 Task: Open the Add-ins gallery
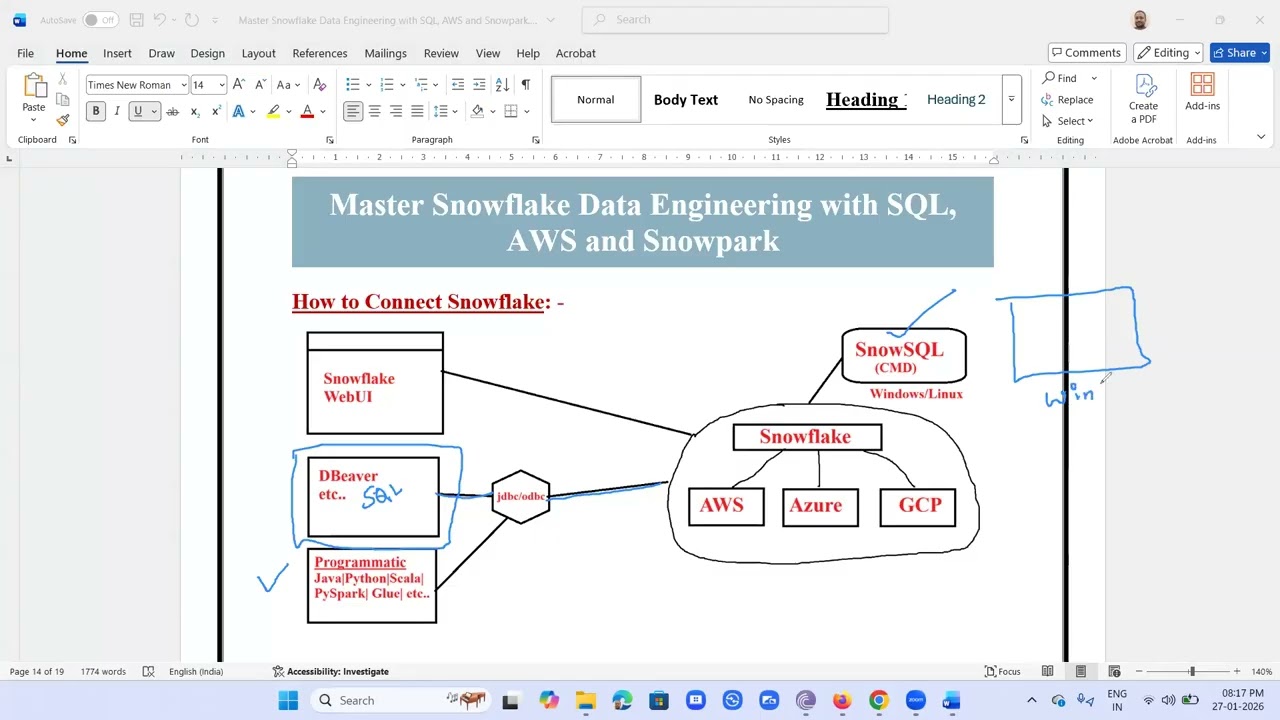1202,92
